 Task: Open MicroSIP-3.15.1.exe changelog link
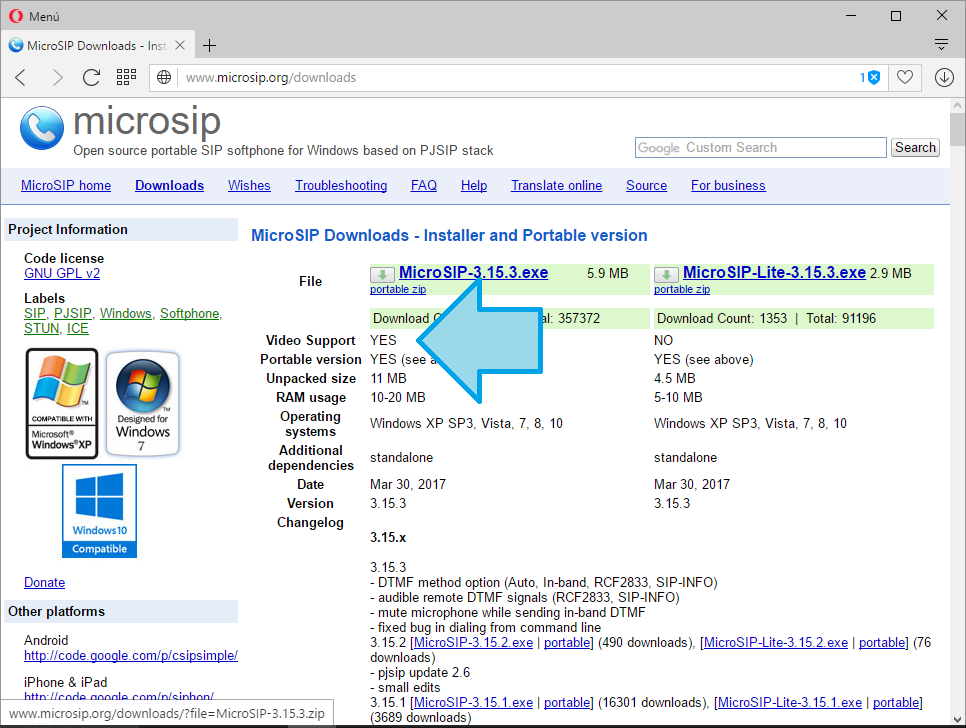(x=474, y=703)
